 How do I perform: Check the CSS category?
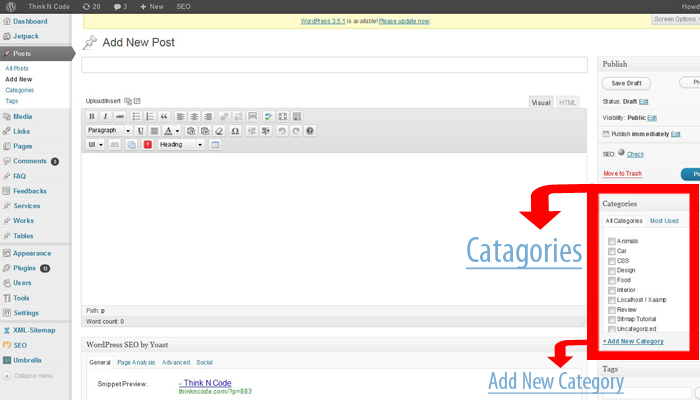click(612, 261)
